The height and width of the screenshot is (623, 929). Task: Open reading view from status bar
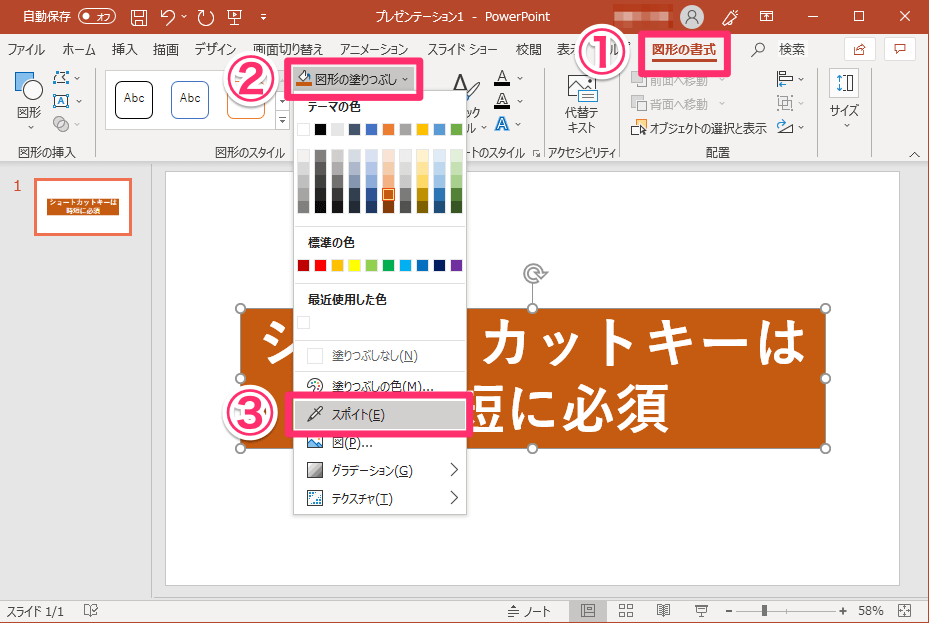(x=664, y=611)
